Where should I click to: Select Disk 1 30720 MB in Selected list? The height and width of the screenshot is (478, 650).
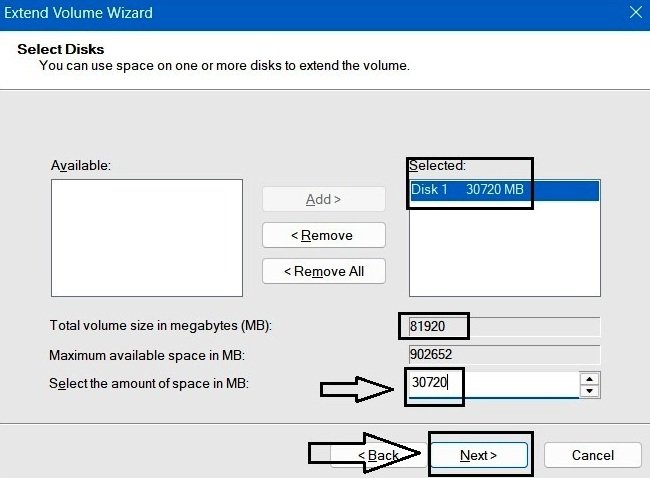(504, 190)
